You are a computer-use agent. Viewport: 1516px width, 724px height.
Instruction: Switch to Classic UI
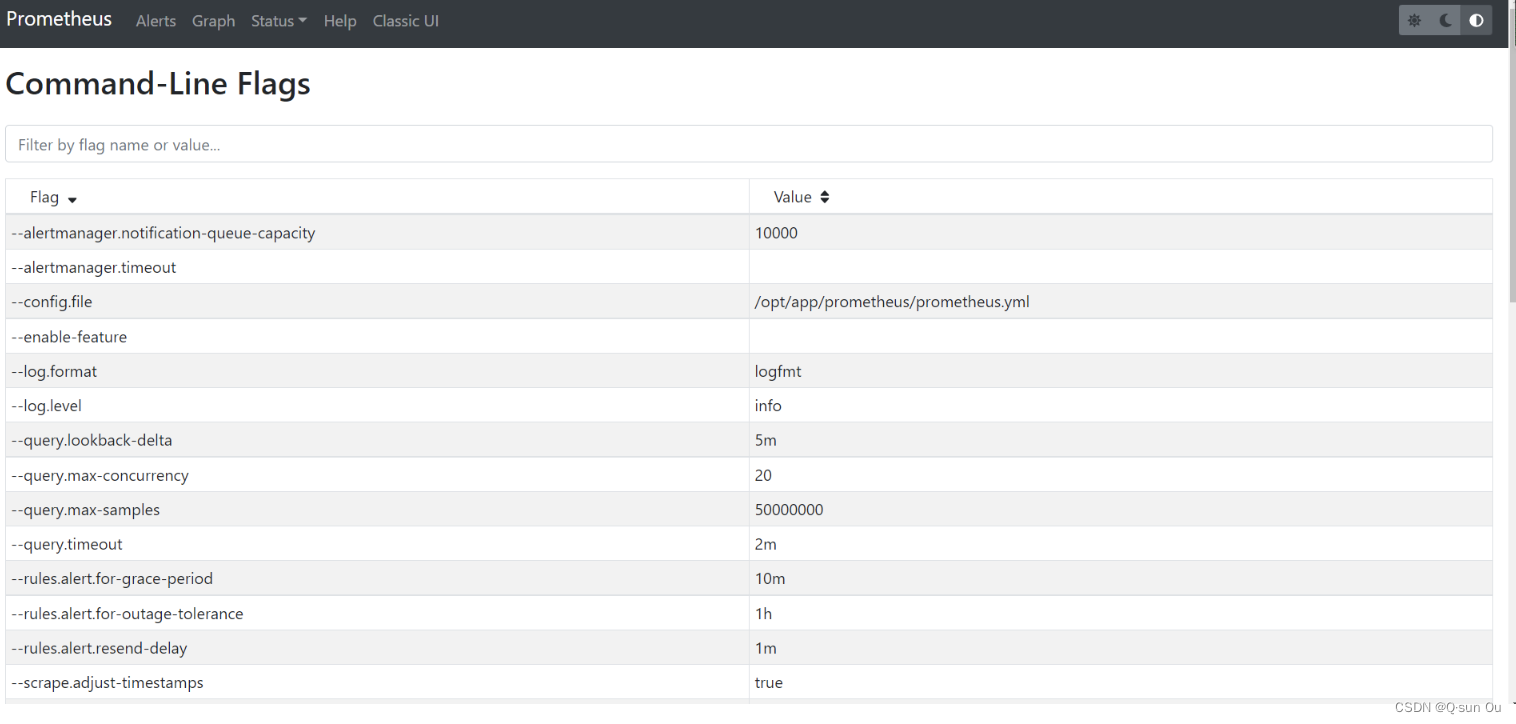(x=406, y=21)
